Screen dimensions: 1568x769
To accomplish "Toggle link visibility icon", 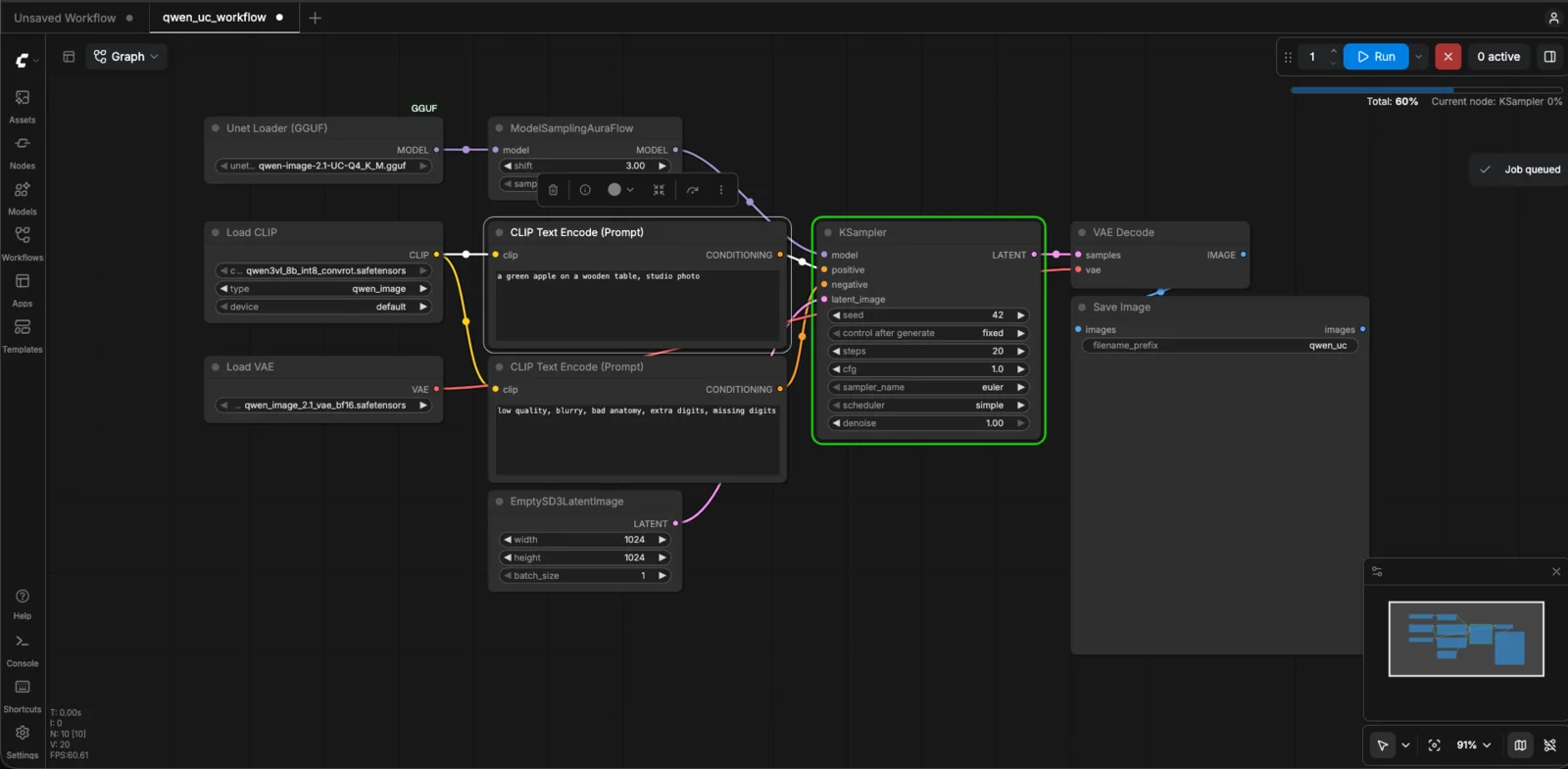I will [1549, 745].
